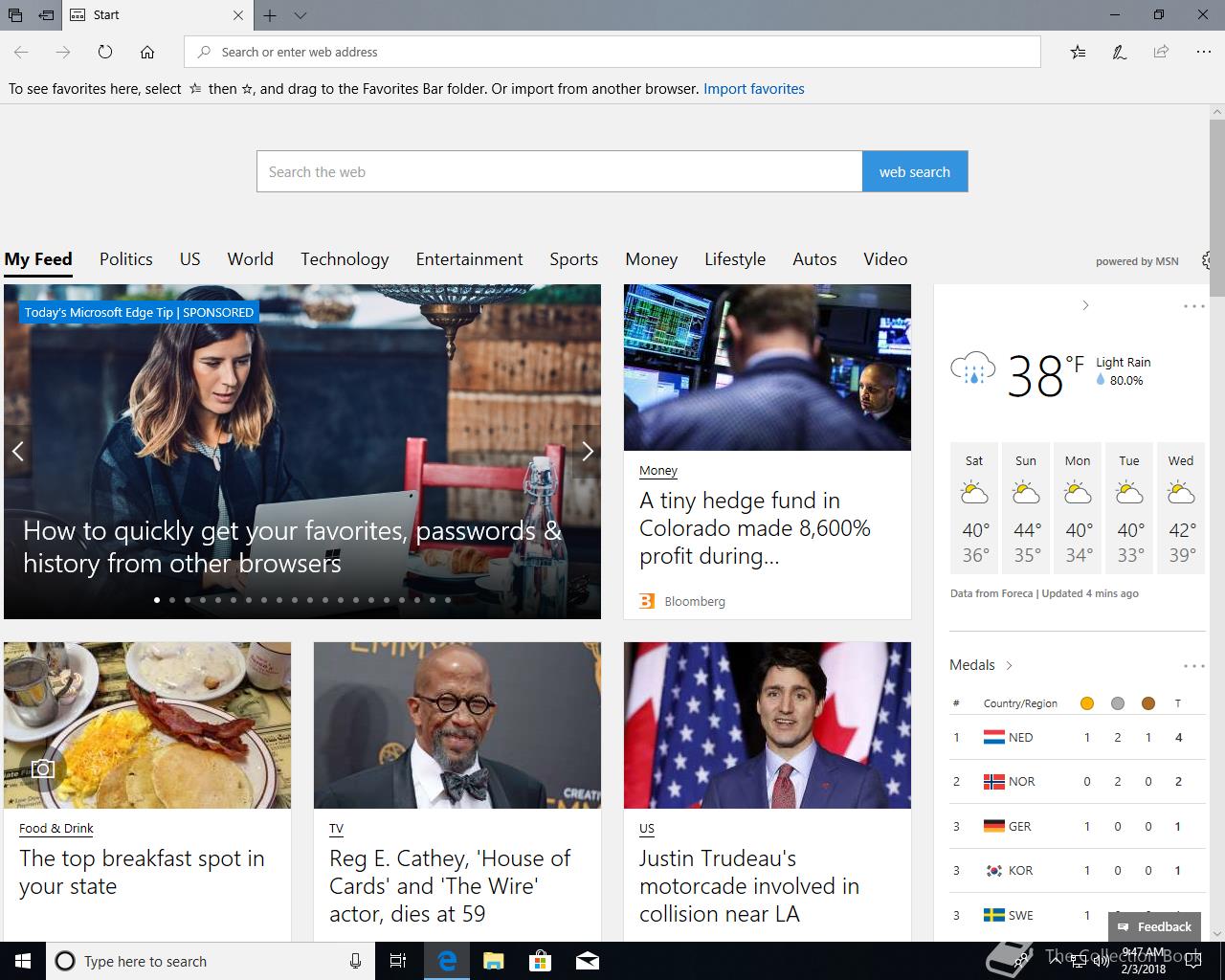Switch to the Money tab
The height and width of the screenshot is (980, 1225).
652,259
